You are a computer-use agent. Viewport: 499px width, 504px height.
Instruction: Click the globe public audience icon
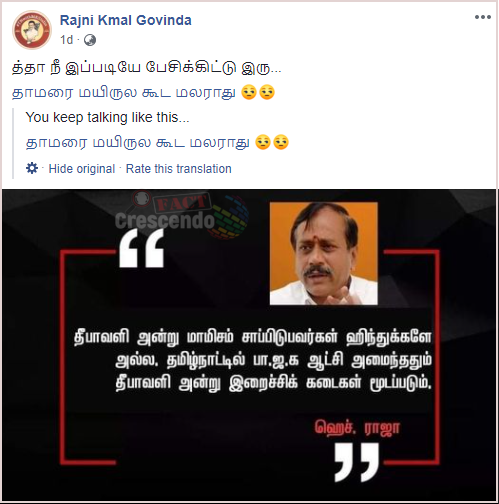click(90, 40)
